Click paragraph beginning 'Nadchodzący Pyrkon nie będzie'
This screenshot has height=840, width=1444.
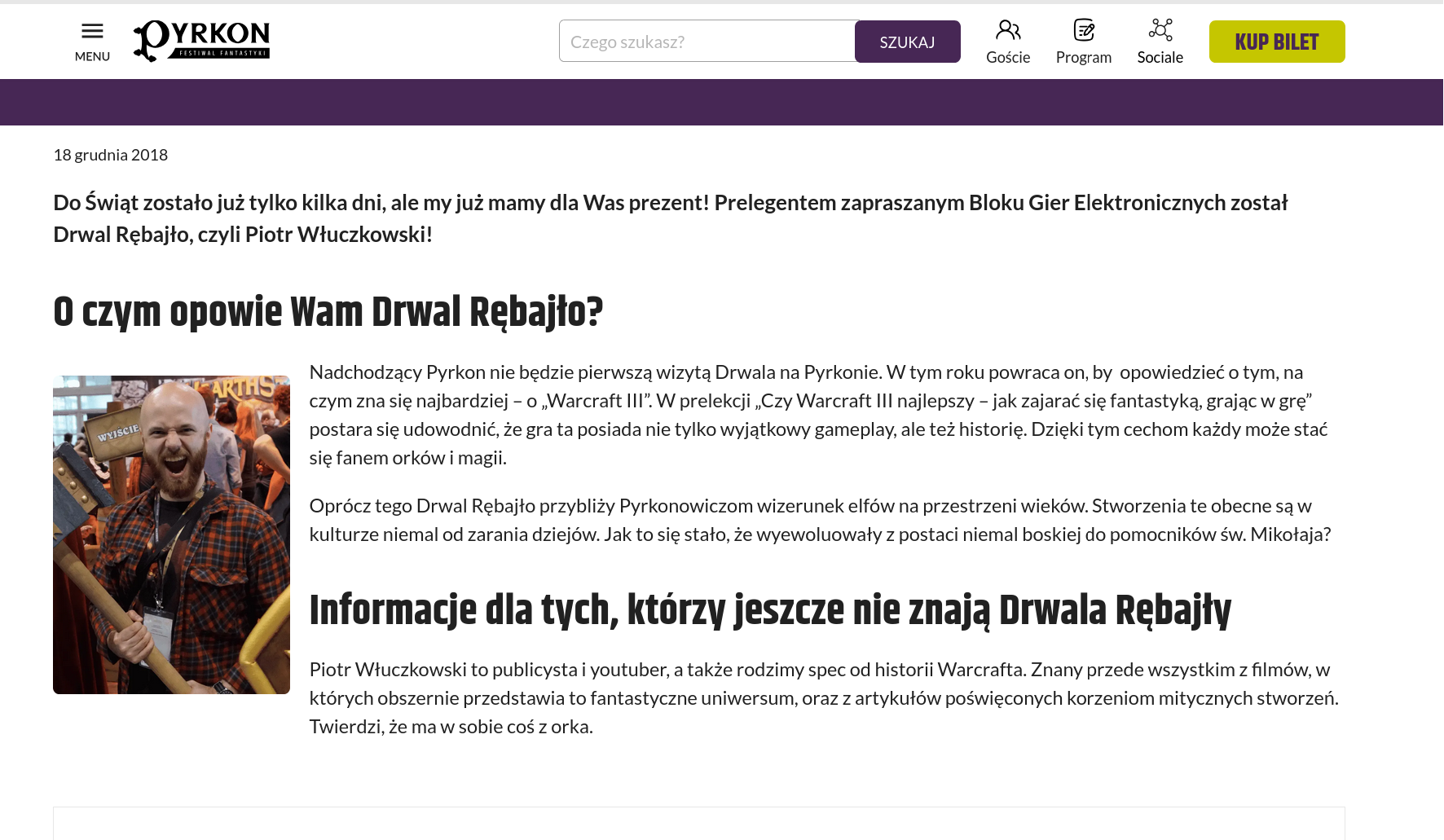818,415
